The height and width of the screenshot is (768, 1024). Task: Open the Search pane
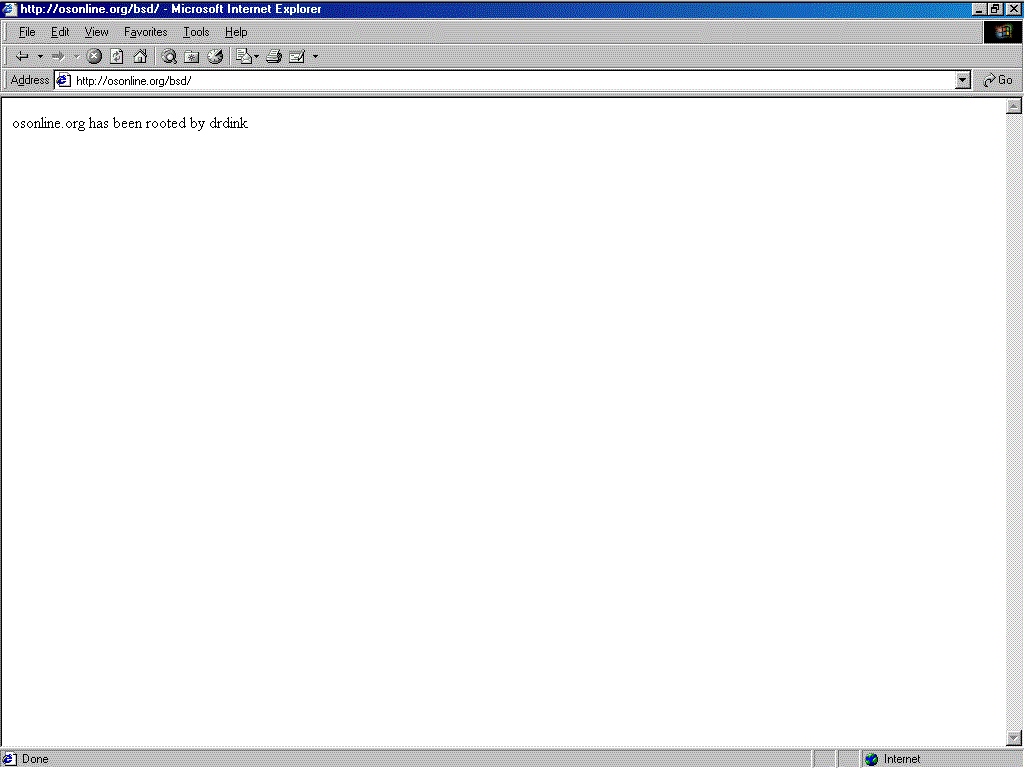click(169, 56)
